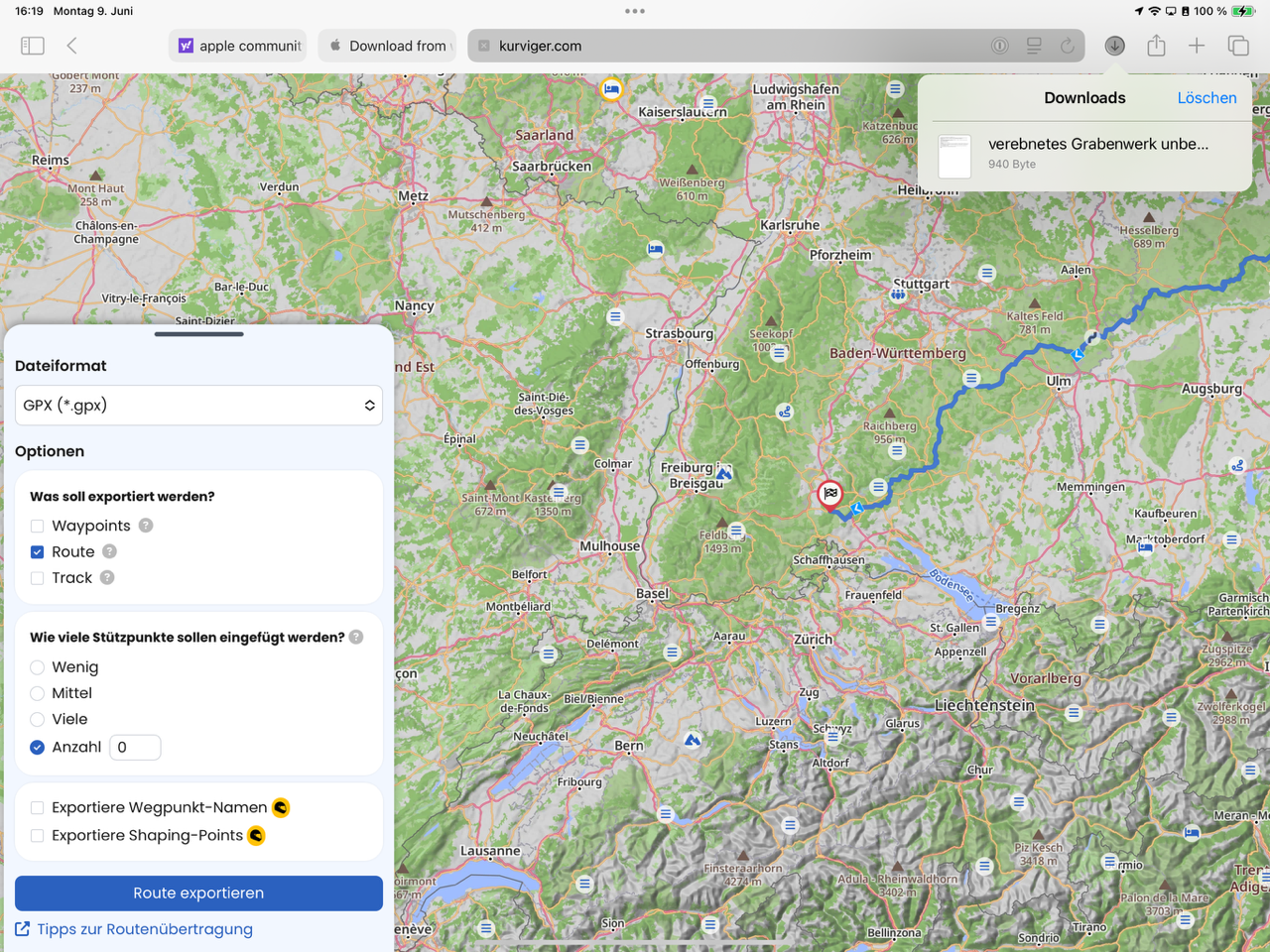
Task: Uncheck the Route export checkbox
Action: 38,552
